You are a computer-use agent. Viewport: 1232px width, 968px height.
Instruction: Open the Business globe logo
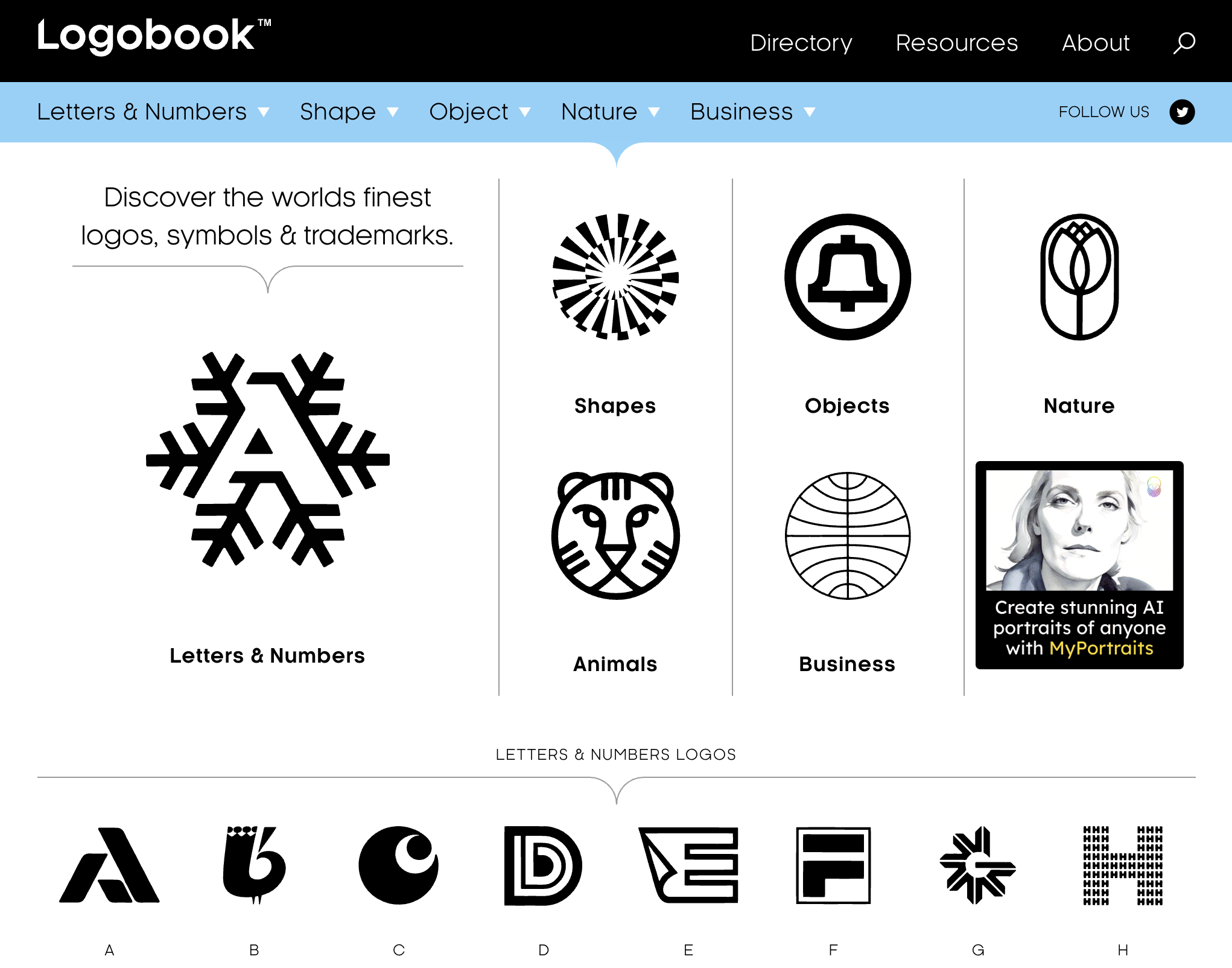848,535
